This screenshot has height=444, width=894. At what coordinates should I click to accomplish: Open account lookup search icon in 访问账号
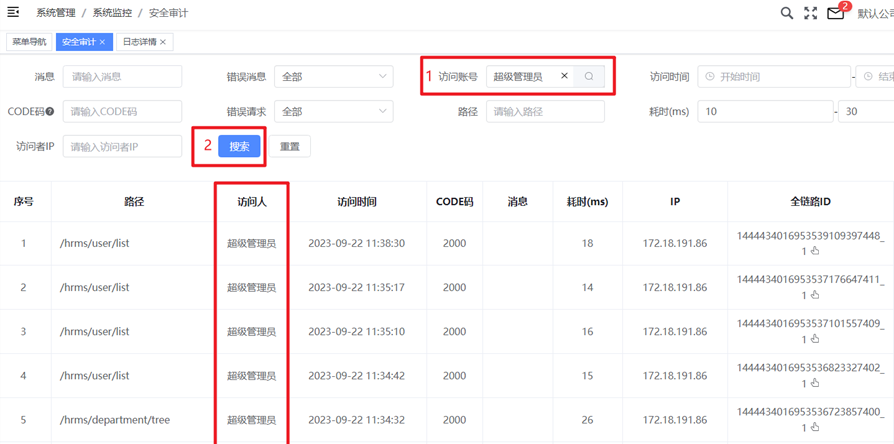589,76
